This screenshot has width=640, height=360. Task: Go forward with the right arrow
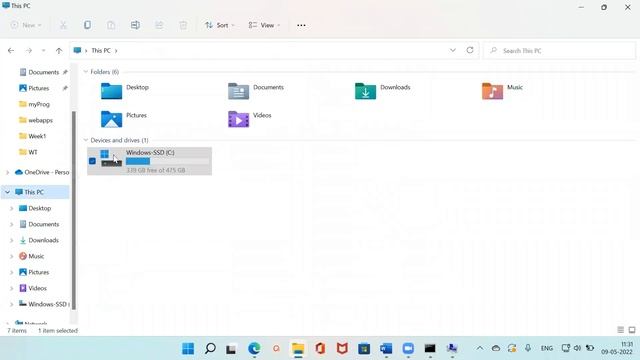pos(29,51)
